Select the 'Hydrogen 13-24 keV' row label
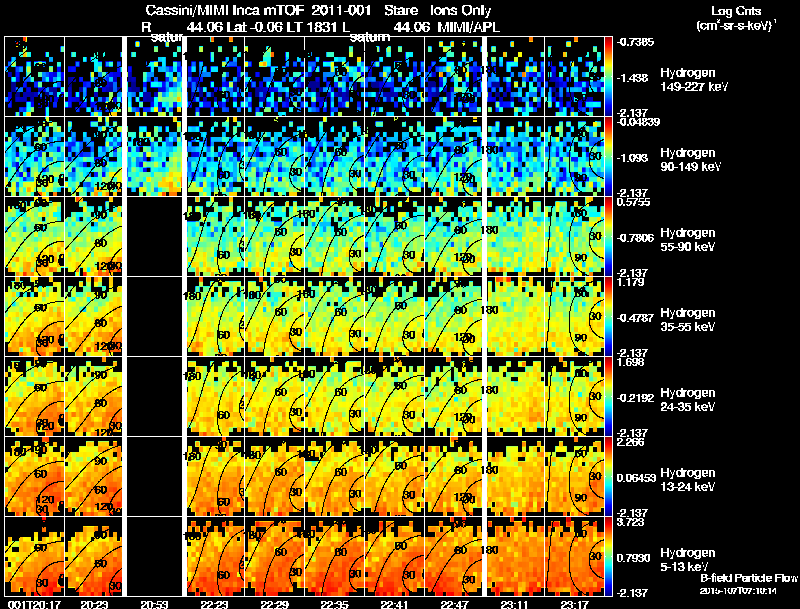This screenshot has width=800, height=609. coord(688,480)
